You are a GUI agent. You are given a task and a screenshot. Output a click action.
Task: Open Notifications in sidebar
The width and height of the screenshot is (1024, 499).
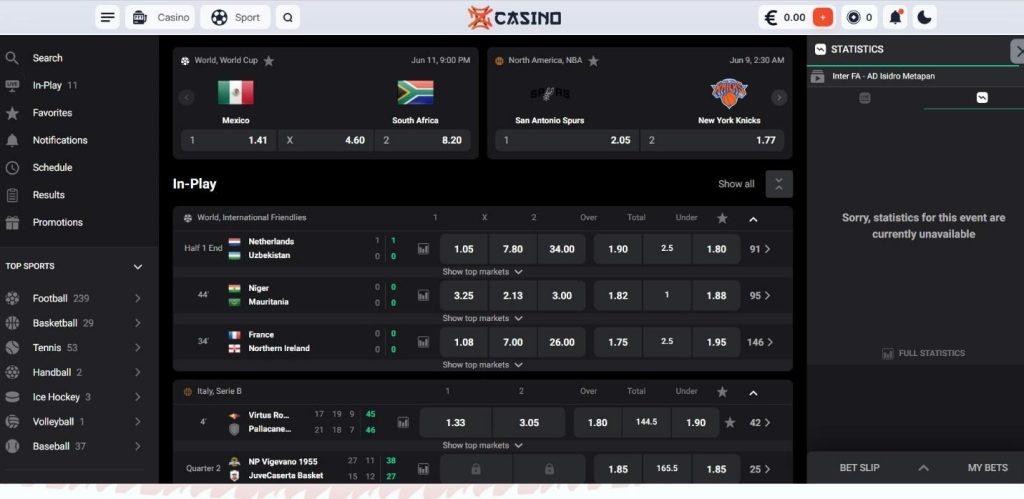[59, 140]
